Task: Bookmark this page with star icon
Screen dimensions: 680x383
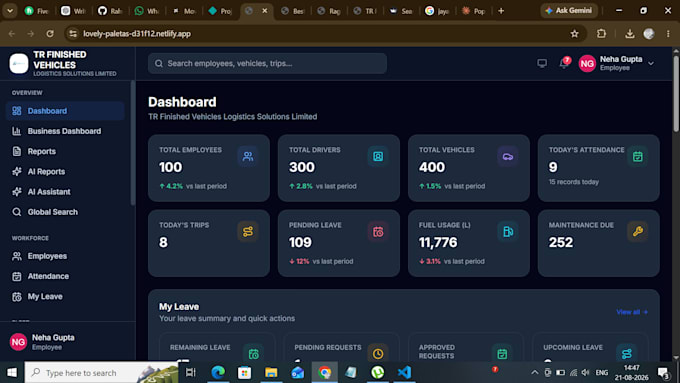Action: (x=575, y=33)
